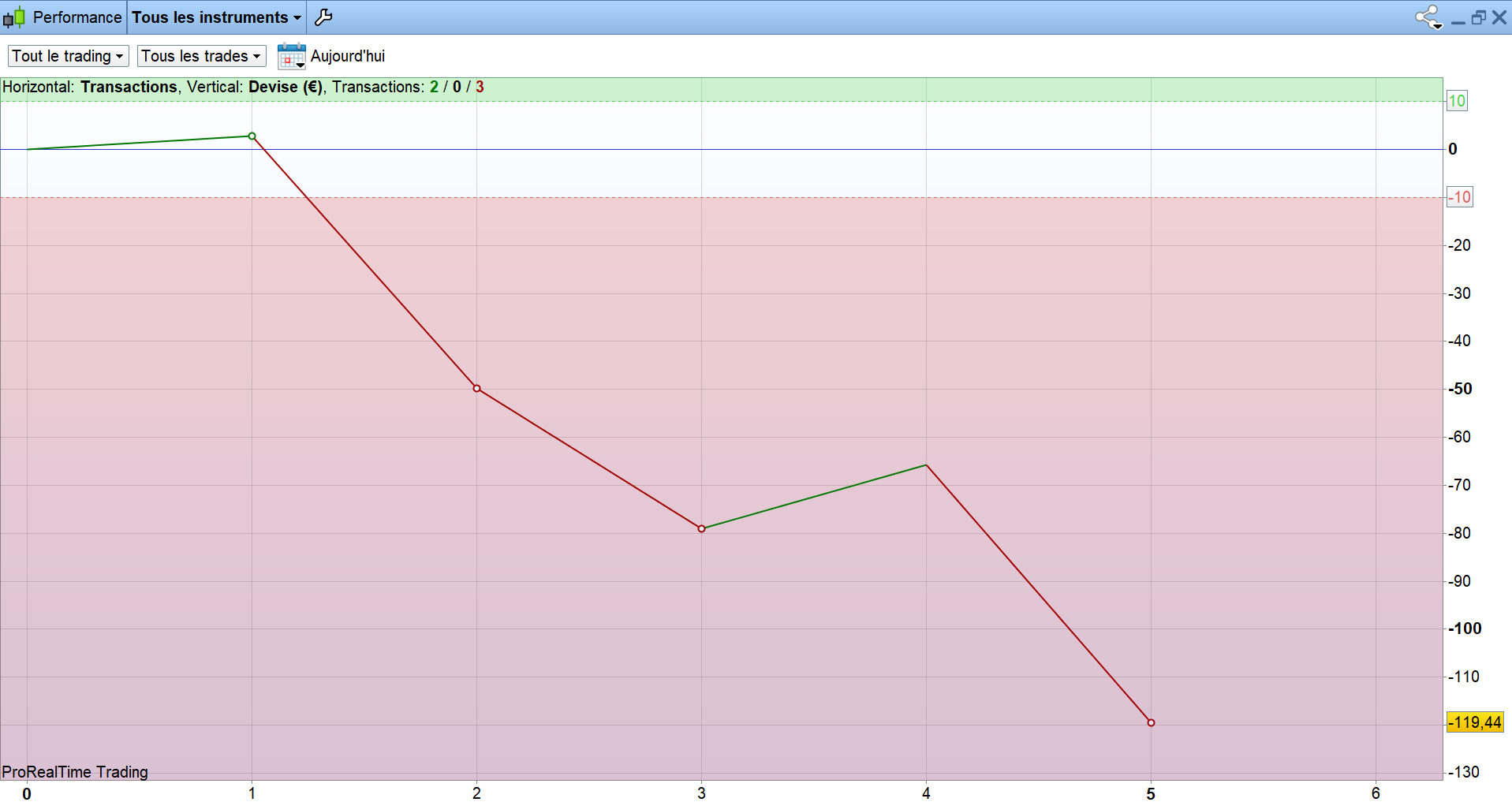The image size is (1512, 802).
Task: Expand the Tout le trading dropdown
Action: 68,56
